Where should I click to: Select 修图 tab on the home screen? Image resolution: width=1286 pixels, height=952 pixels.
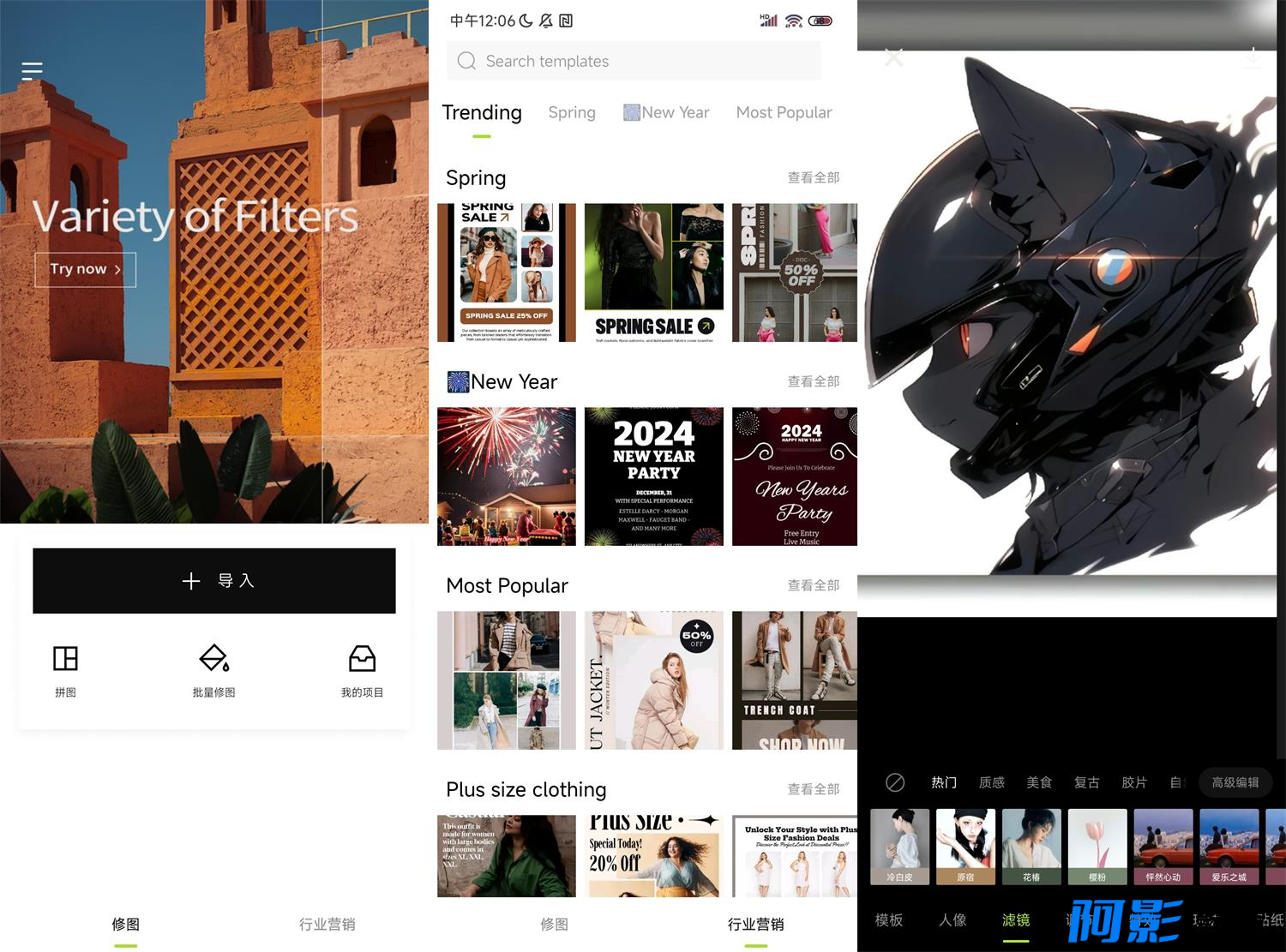point(125,925)
